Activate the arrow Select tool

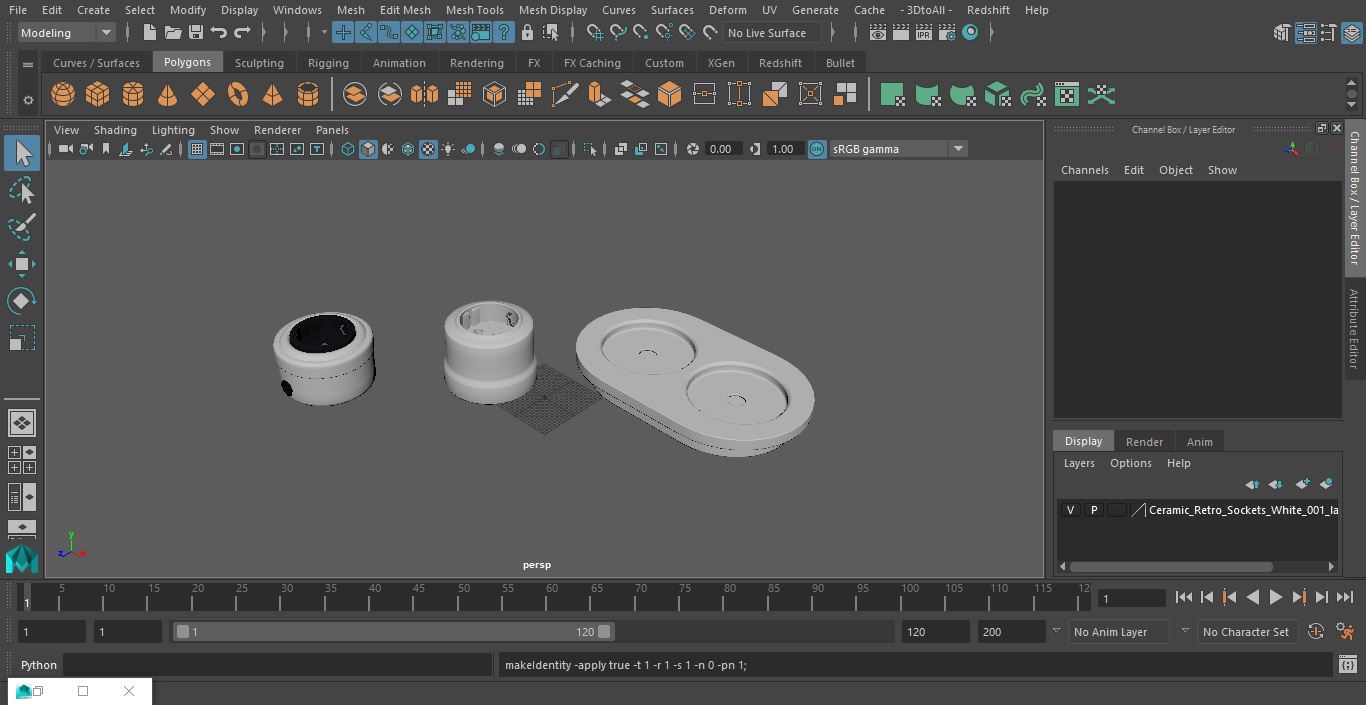click(21, 153)
